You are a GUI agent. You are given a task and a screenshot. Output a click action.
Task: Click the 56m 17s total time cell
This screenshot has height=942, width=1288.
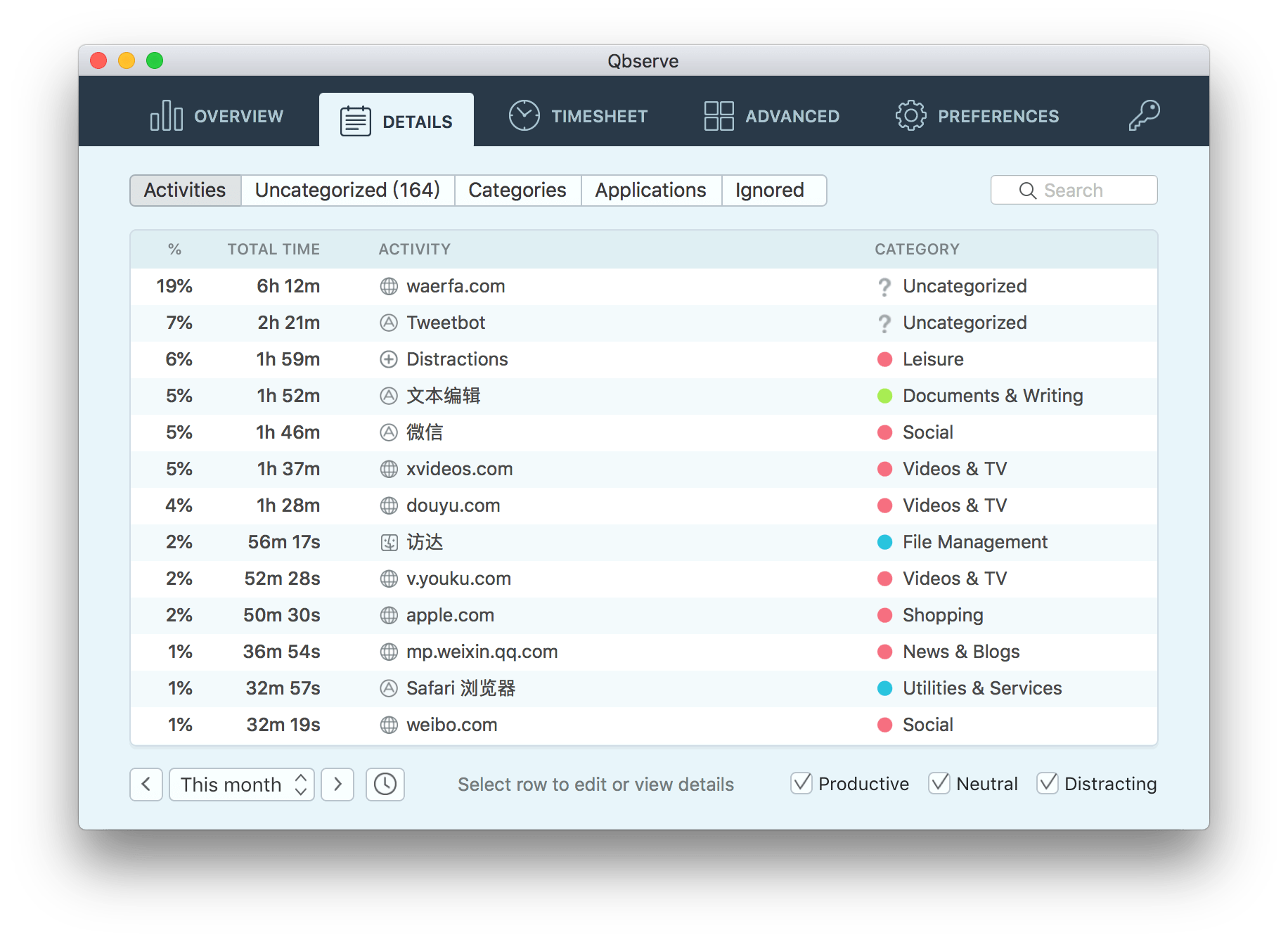pos(284,543)
